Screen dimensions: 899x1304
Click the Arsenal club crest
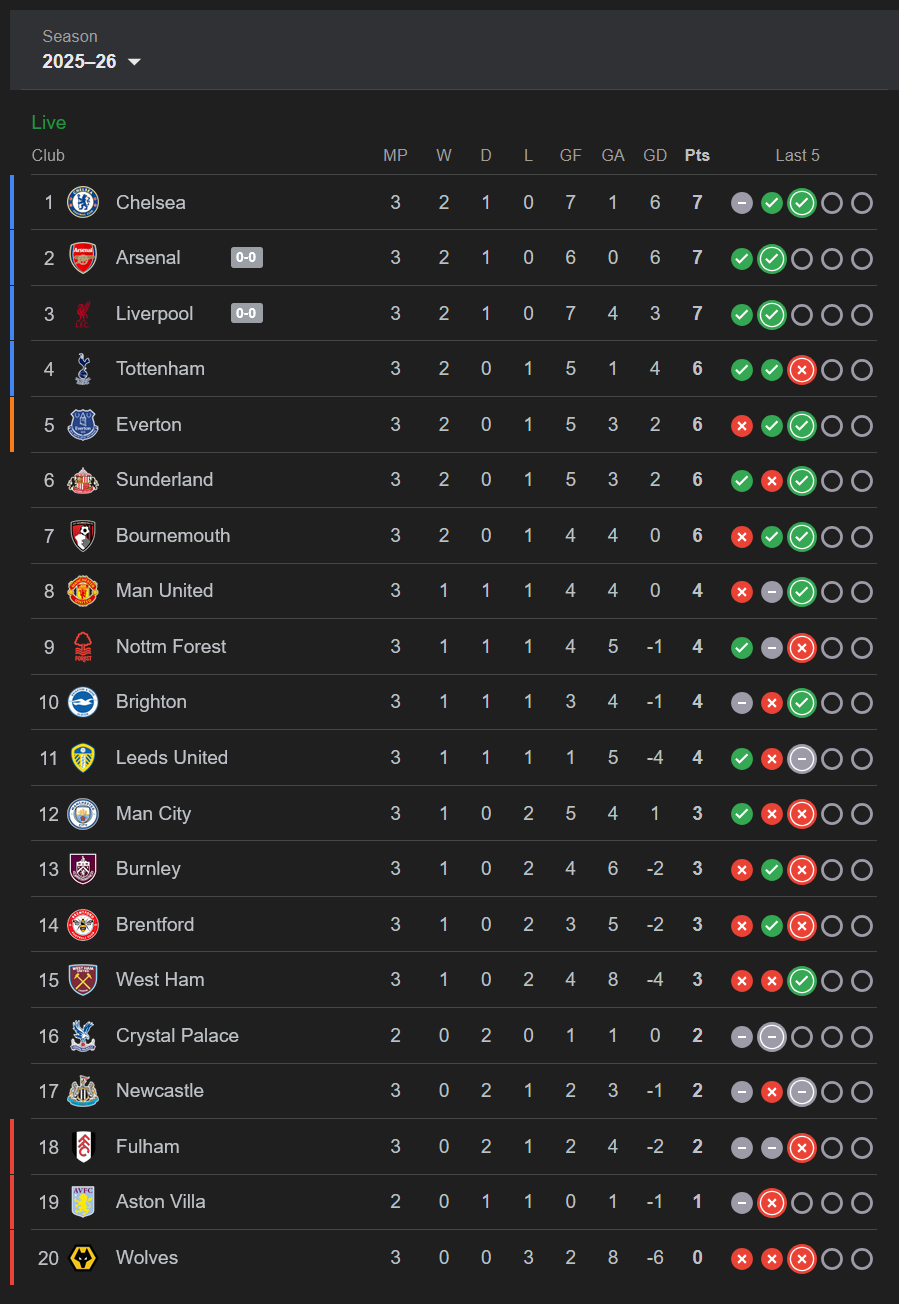(x=83, y=258)
